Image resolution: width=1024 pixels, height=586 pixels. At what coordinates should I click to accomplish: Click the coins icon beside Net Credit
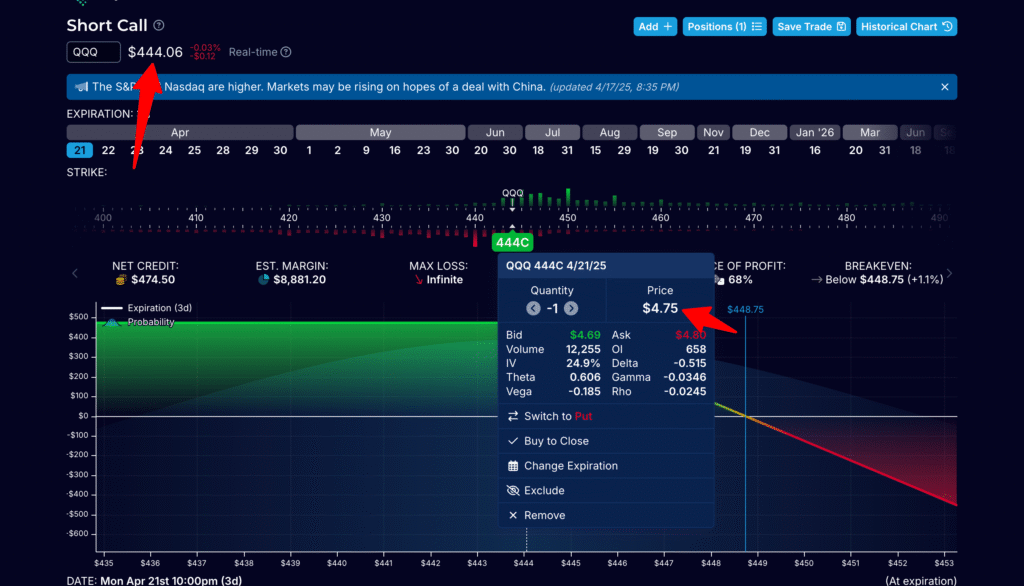click(x=121, y=280)
